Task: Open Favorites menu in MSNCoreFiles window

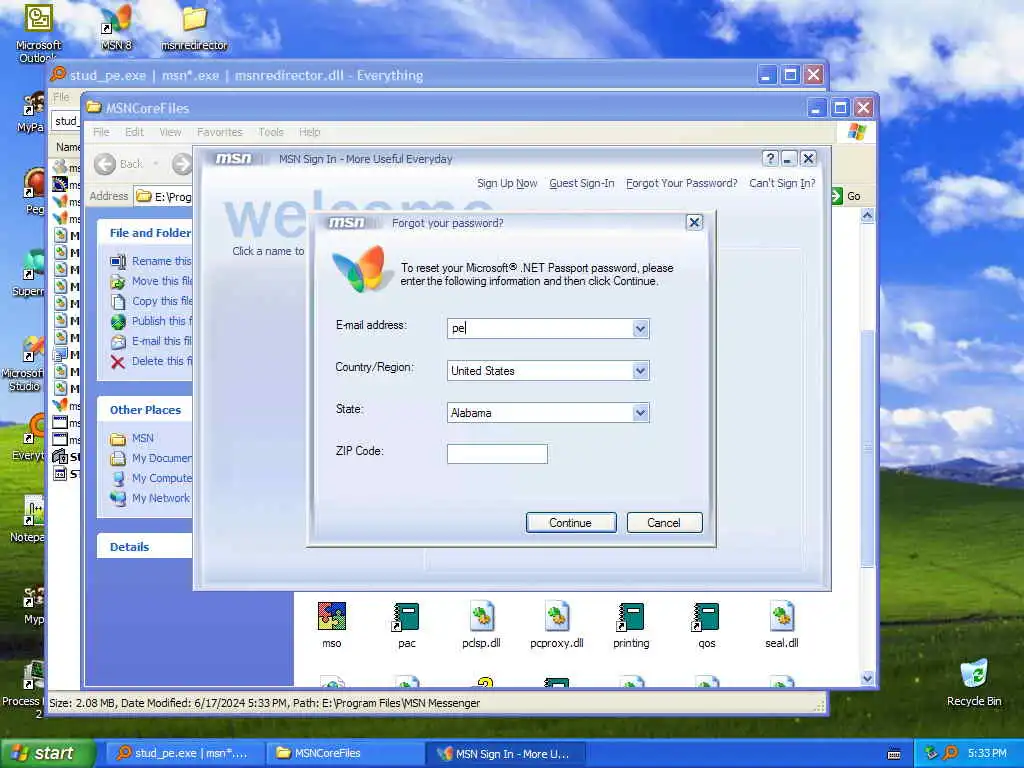Action: click(x=219, y=132)
